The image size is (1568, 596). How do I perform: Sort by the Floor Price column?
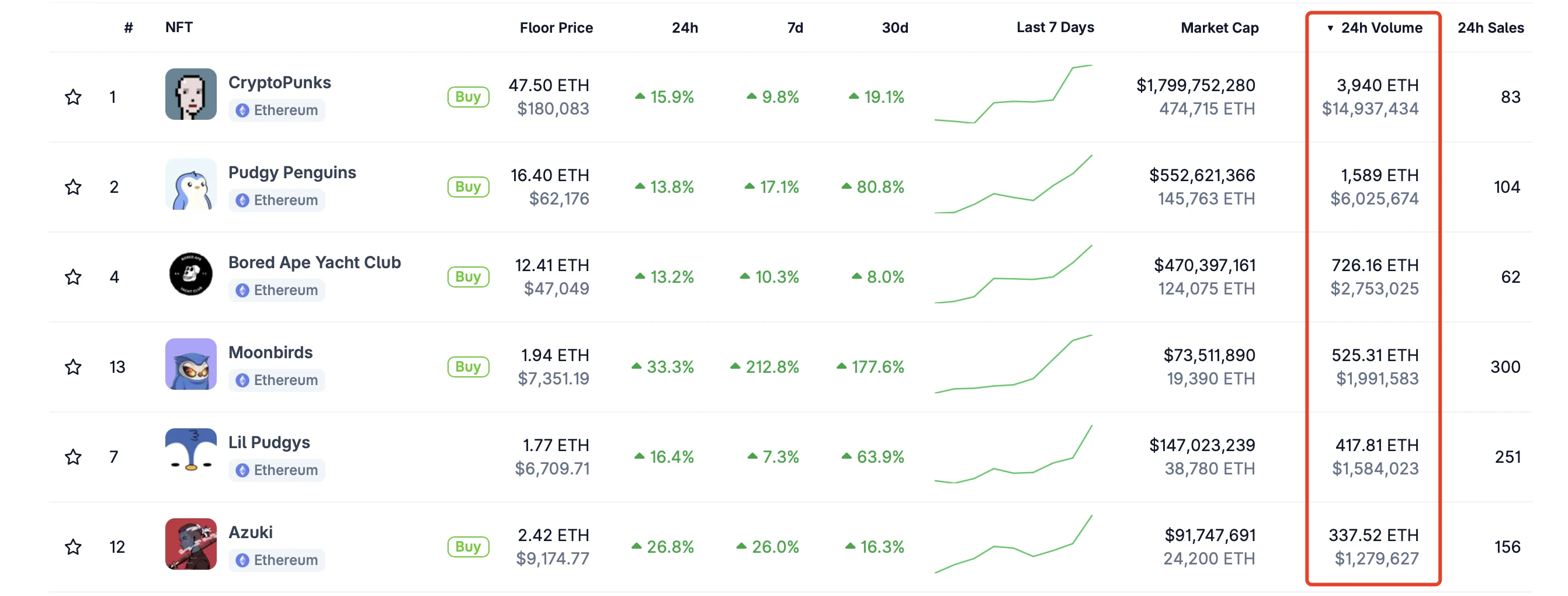point(556,27)
